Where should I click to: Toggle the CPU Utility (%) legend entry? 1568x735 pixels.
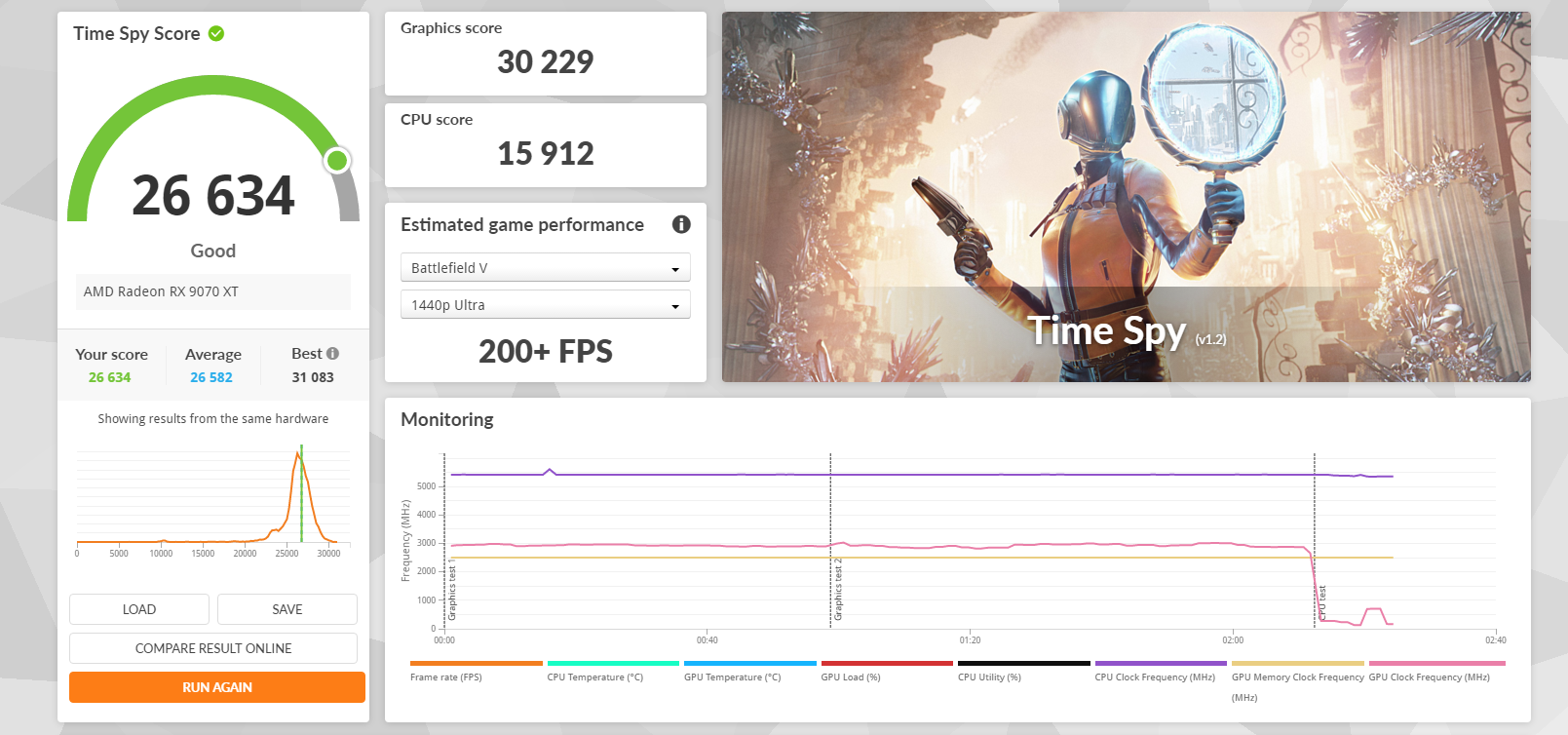click(x=989, y=677)
